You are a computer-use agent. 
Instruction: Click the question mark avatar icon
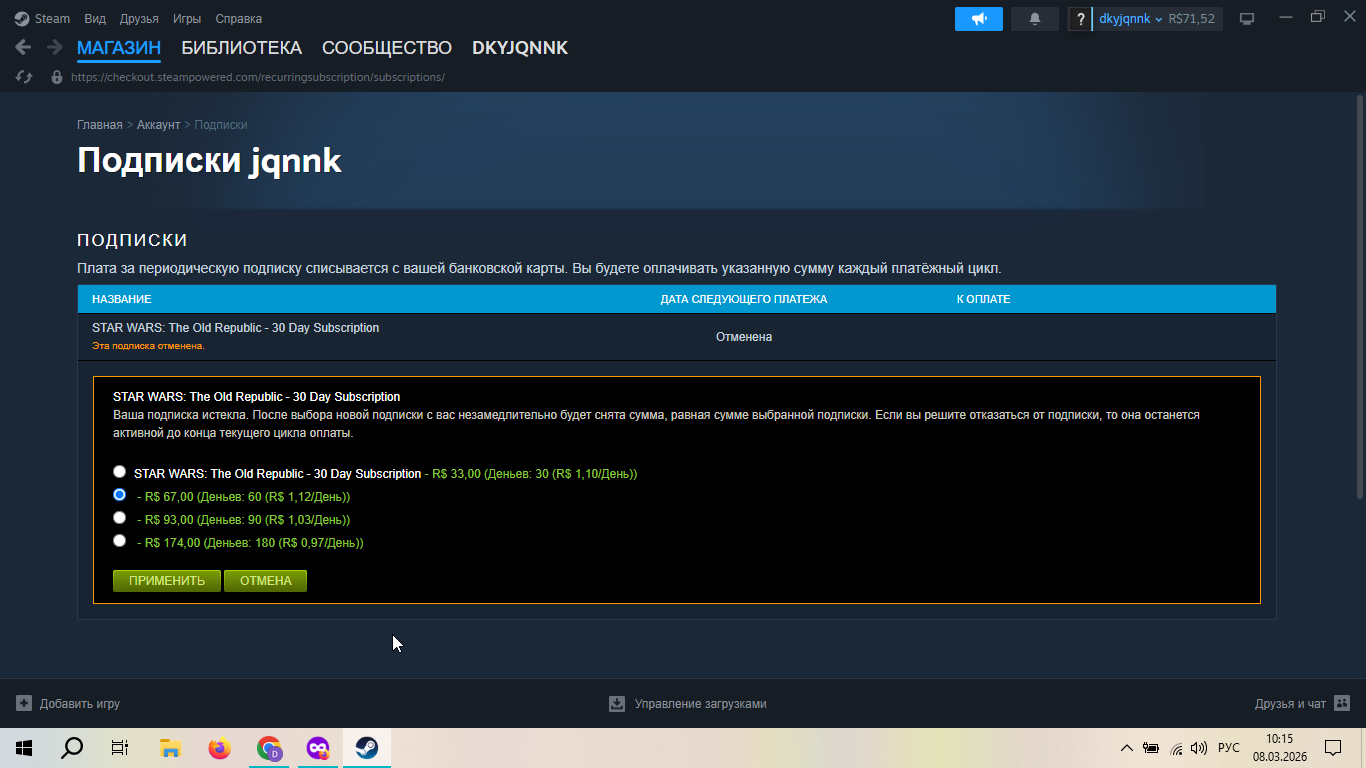point(1081,19)
